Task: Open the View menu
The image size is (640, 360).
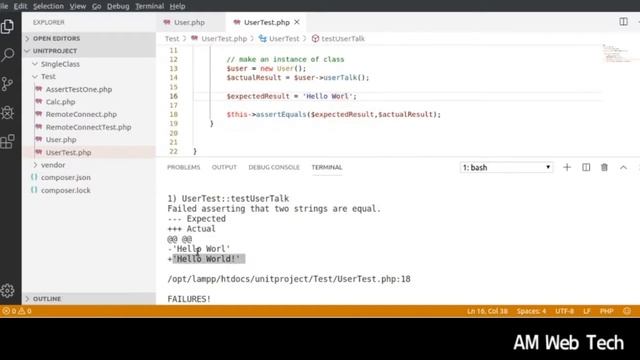Action: (x=78, y=6)
